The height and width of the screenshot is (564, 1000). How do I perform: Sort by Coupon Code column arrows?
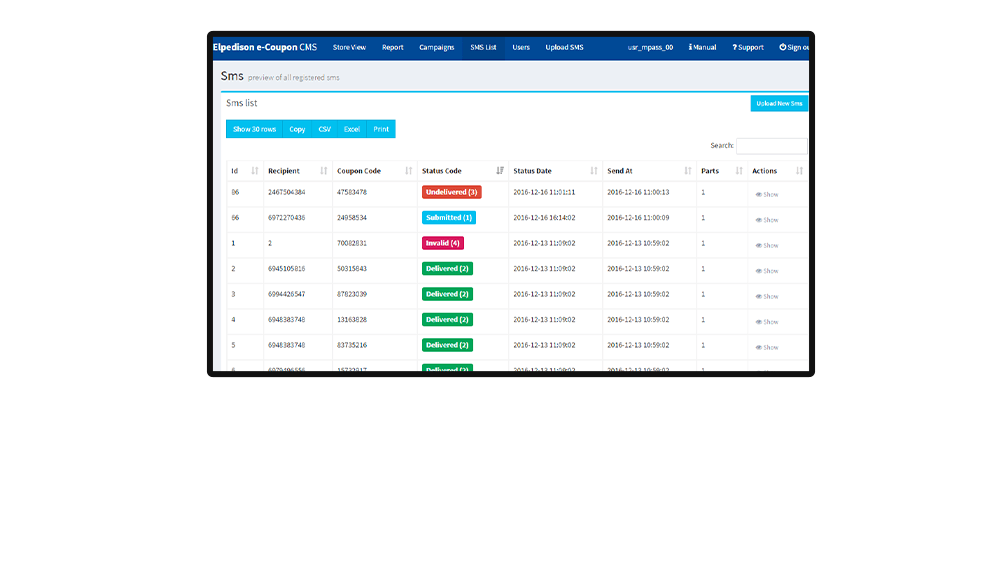(408, 171)
